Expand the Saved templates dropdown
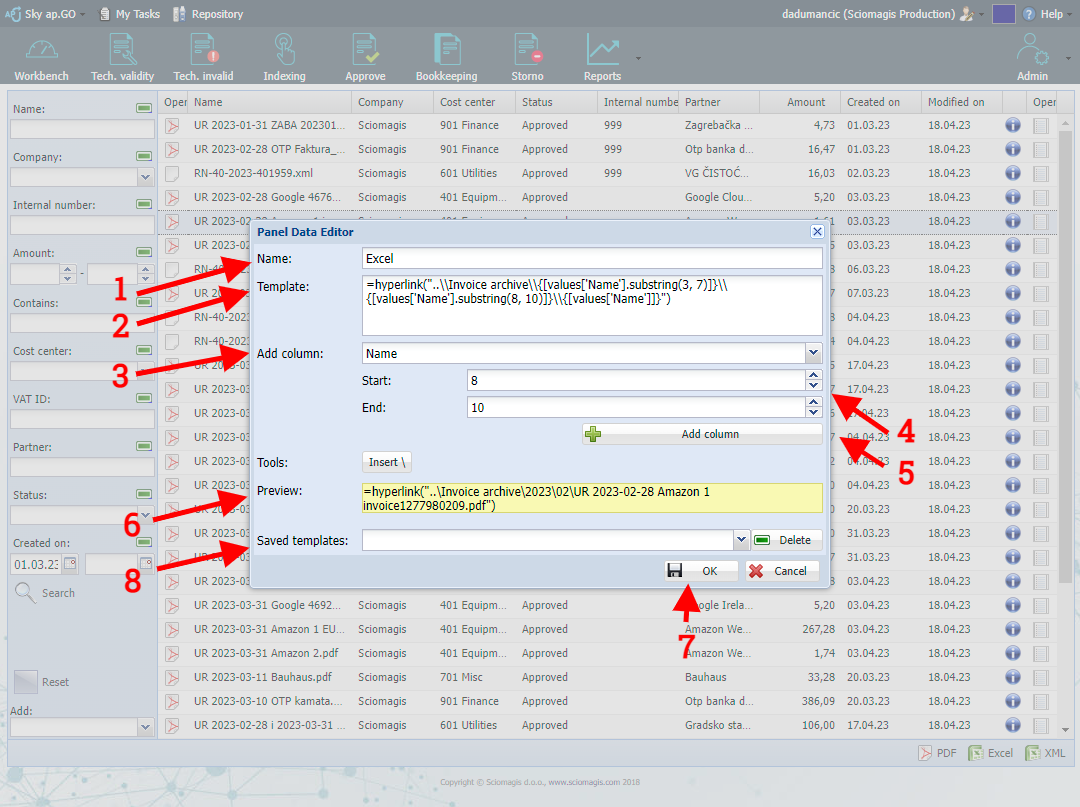1080x807 pixels. (x=741, y=540)
